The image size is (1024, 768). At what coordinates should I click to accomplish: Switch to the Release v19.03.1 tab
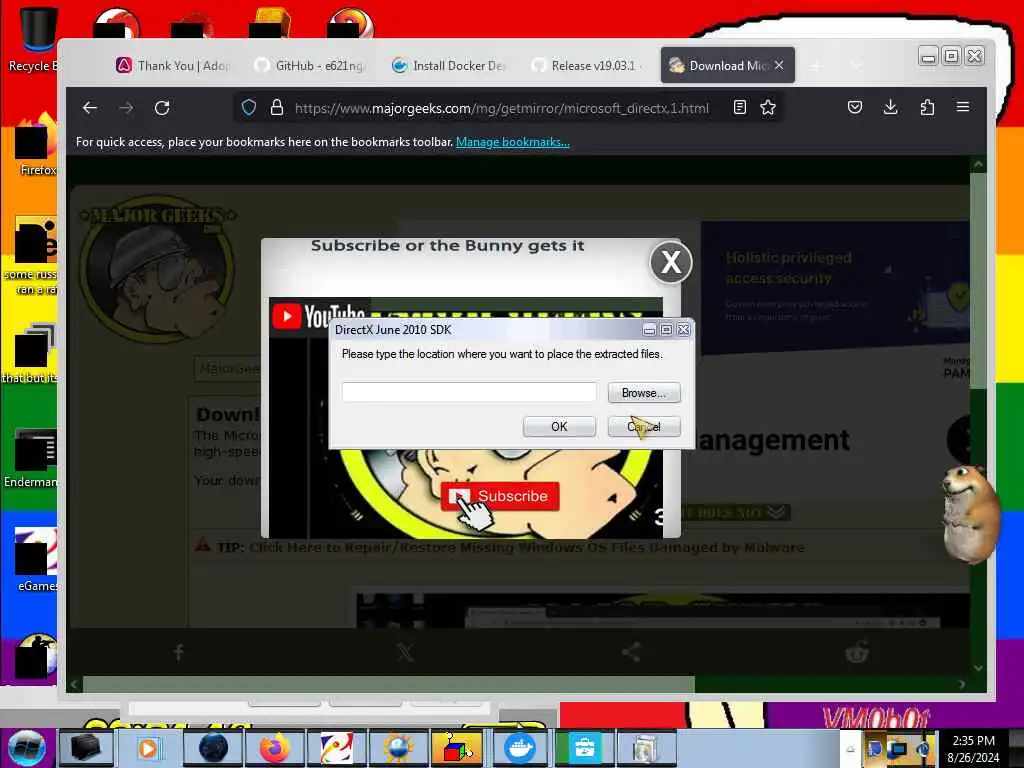coord(586,65)
